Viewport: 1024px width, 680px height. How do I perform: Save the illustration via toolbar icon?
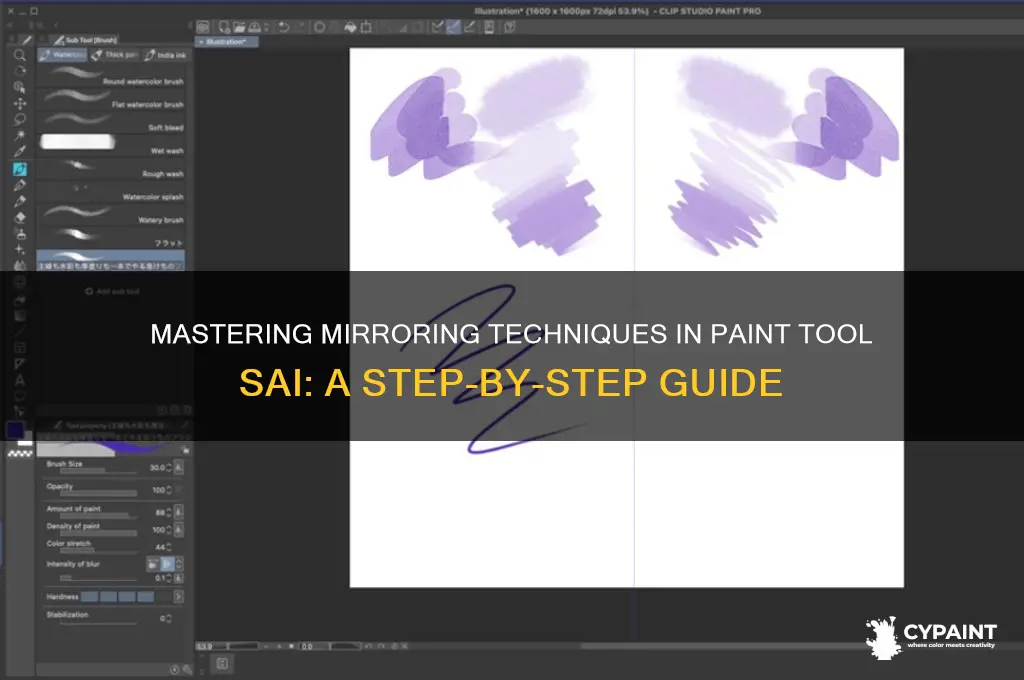[255, 27]
